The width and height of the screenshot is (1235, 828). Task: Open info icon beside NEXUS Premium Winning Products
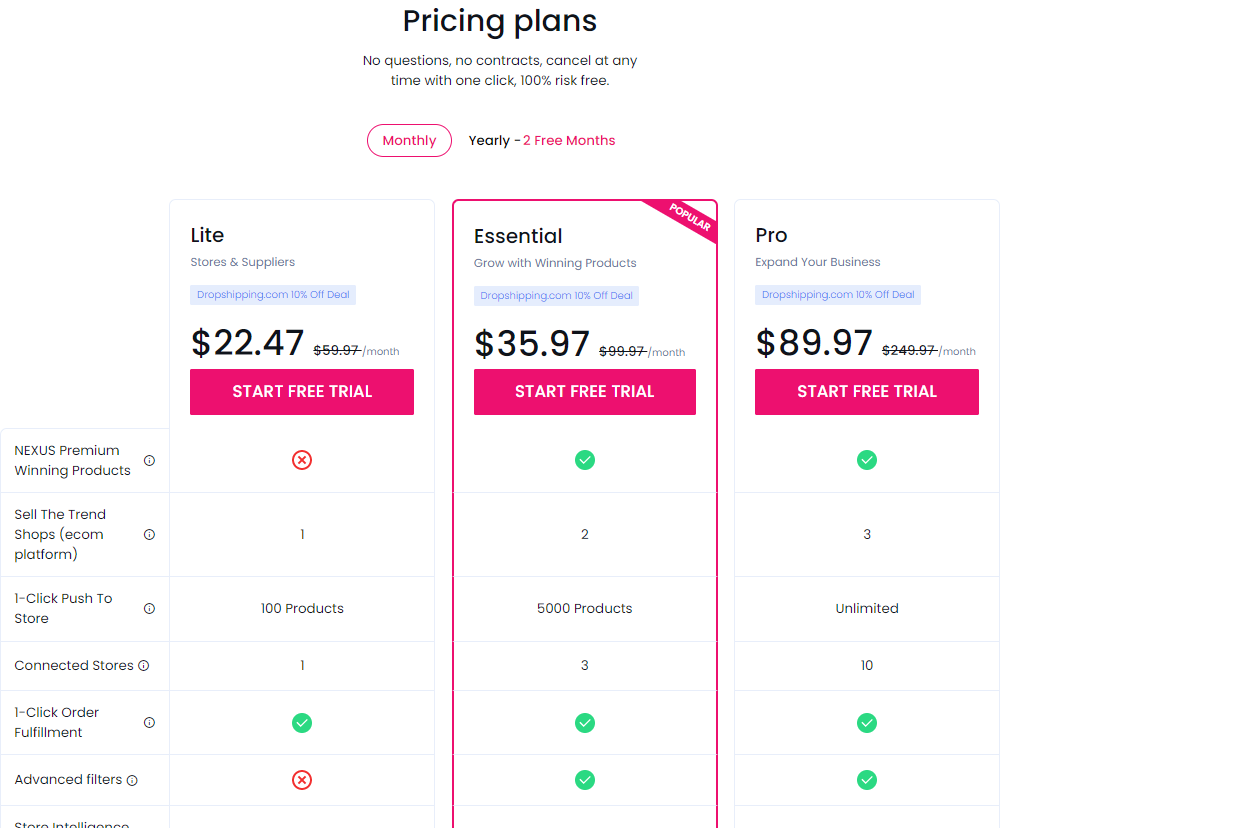pyautogui.click(x=149, y=461)
